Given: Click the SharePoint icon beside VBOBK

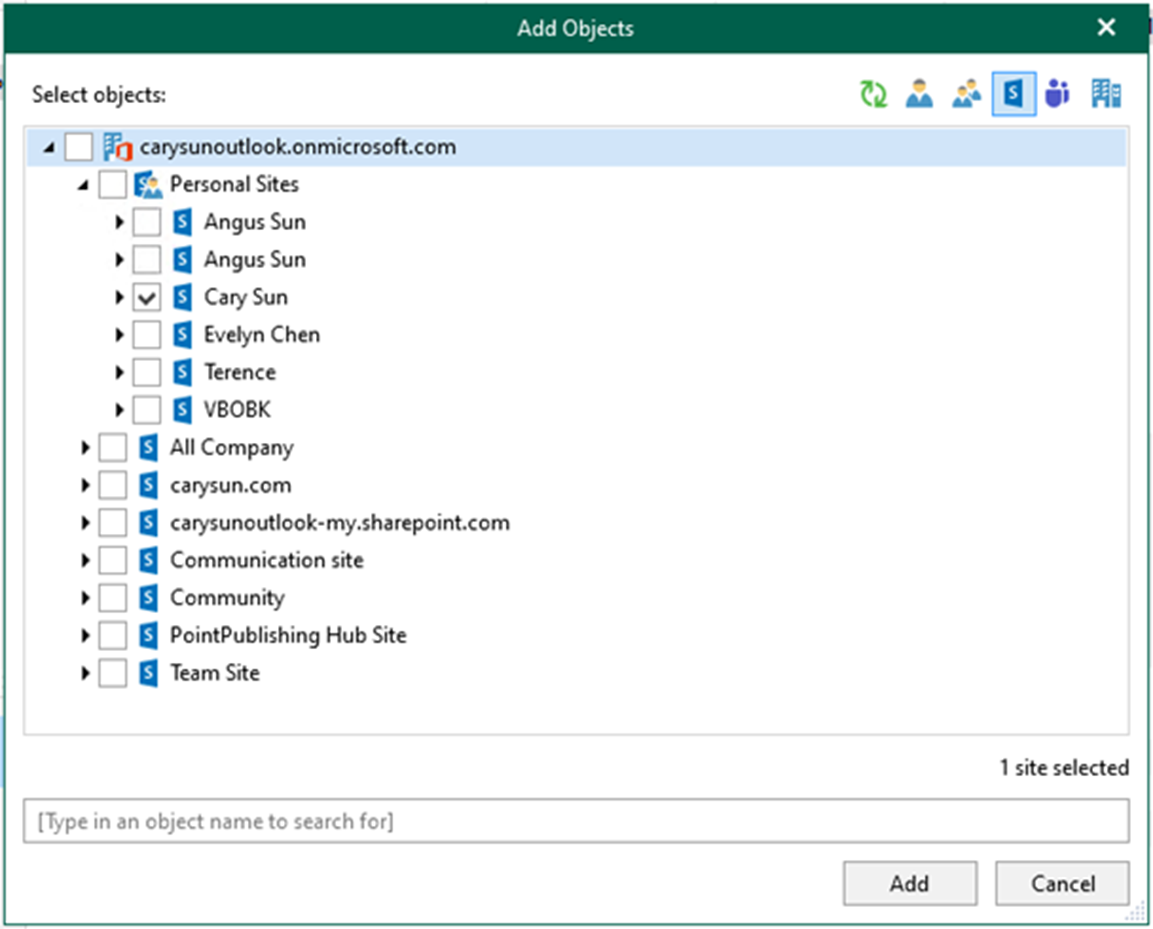Looking at the screenshot, I should click(182, 410).
